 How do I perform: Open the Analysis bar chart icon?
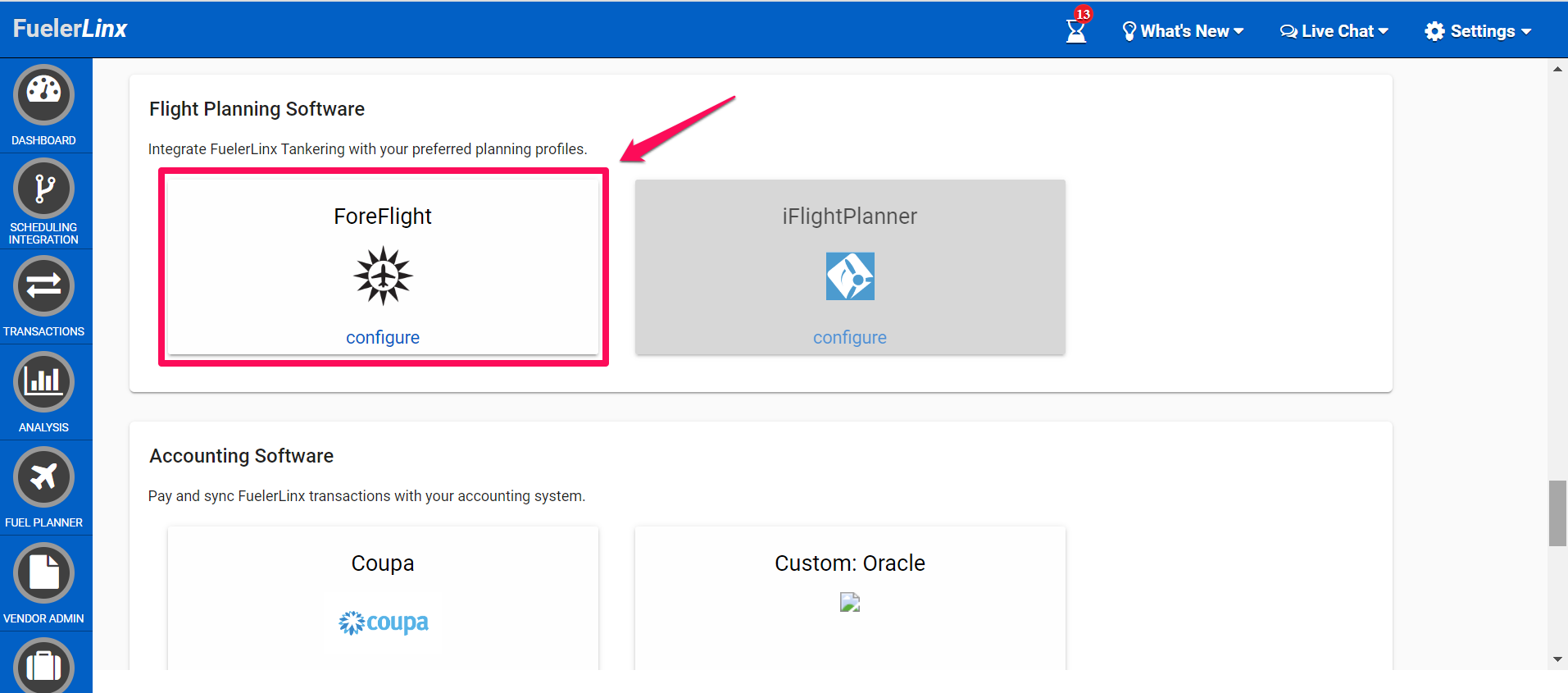coord(43,381)
